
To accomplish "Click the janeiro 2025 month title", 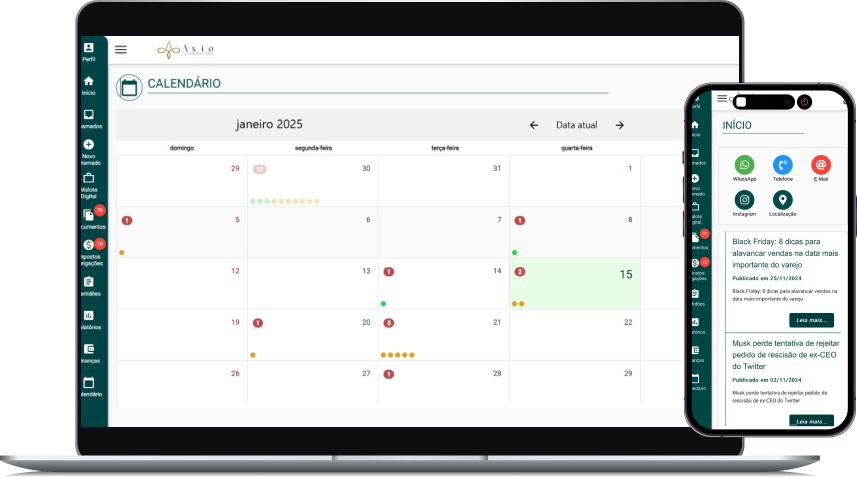I will tap(269, 124).
